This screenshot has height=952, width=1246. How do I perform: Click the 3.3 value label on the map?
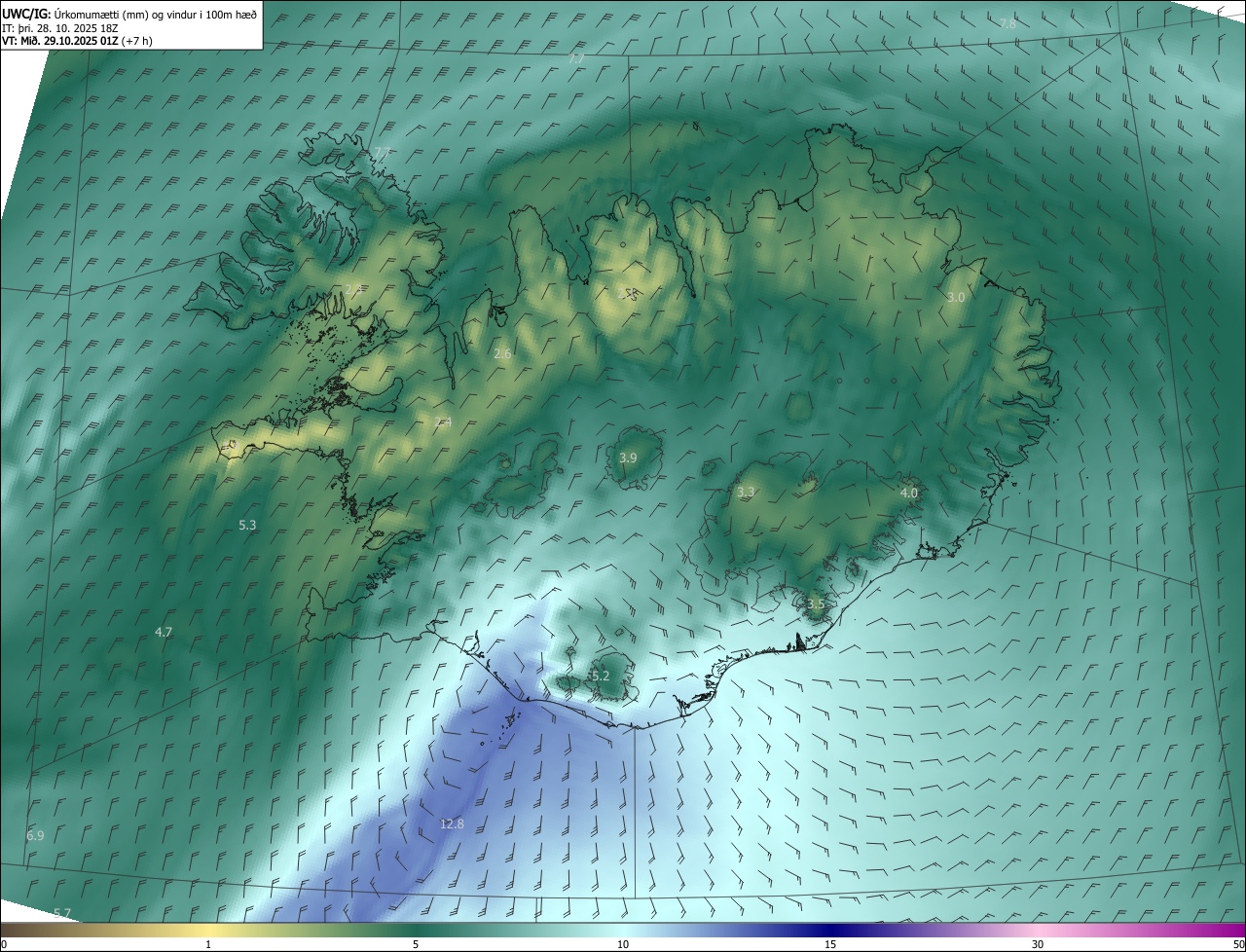coord(746,493)
